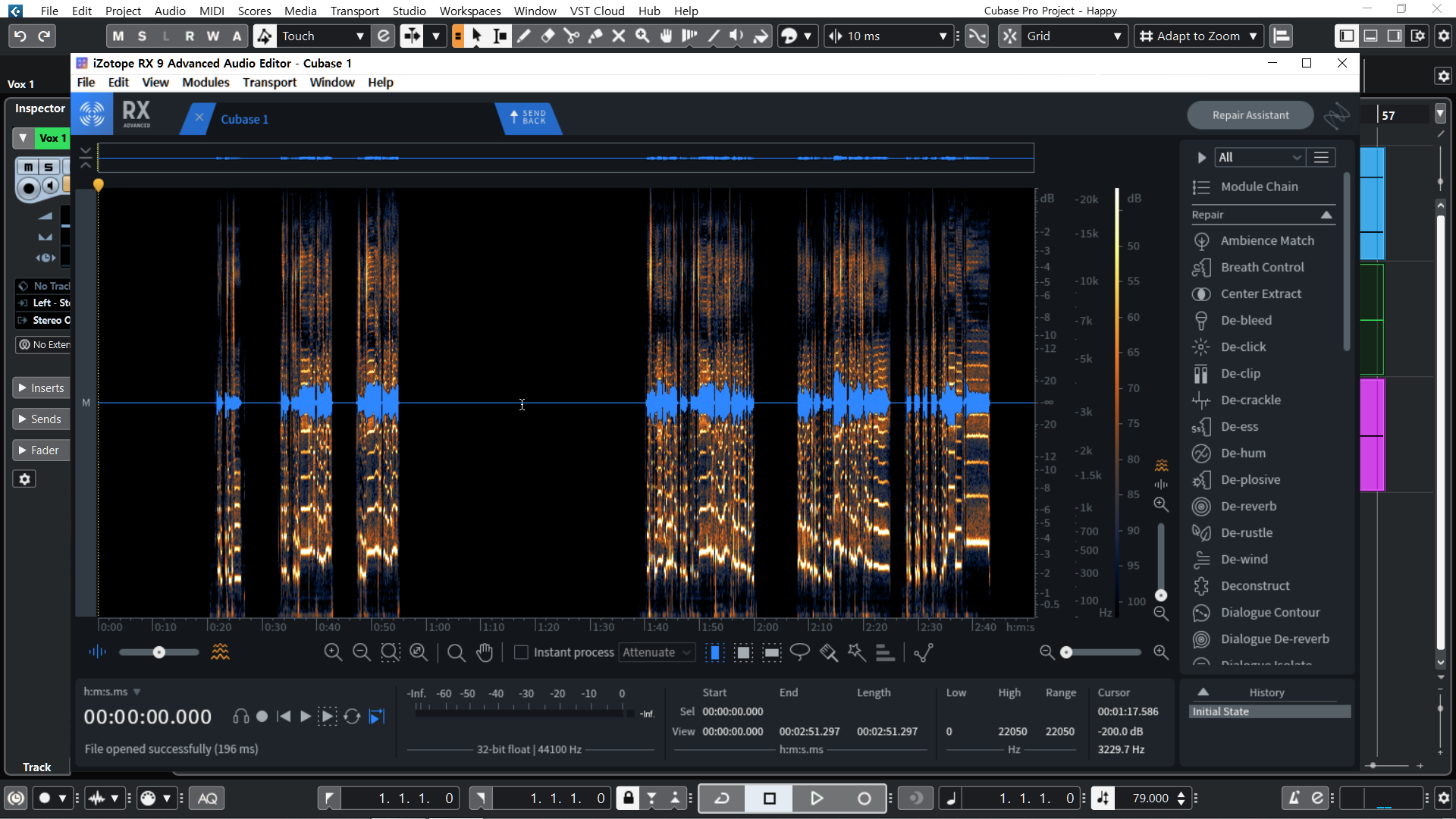
Task: Open the Modules menu in RX
Action: coord(206,82)
